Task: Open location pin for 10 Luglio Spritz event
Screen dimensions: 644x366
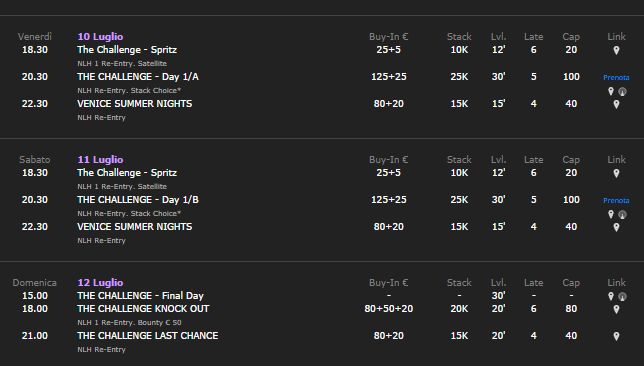Action: pyautogui.click(x=616, y=51)
